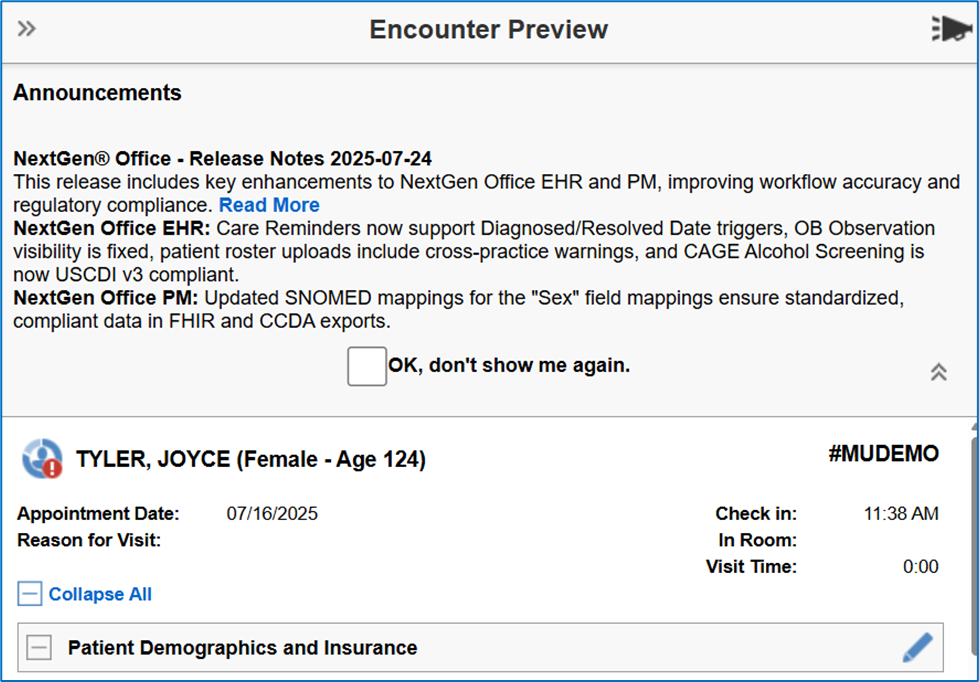Click the "OK, don't show me again." label text
The height and width of the screenshot is (682, 979).
click(x=509, y=366)
